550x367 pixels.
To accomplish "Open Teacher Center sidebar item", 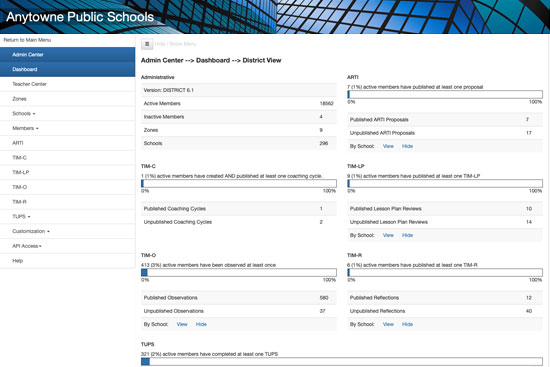I will pos(67,84).
